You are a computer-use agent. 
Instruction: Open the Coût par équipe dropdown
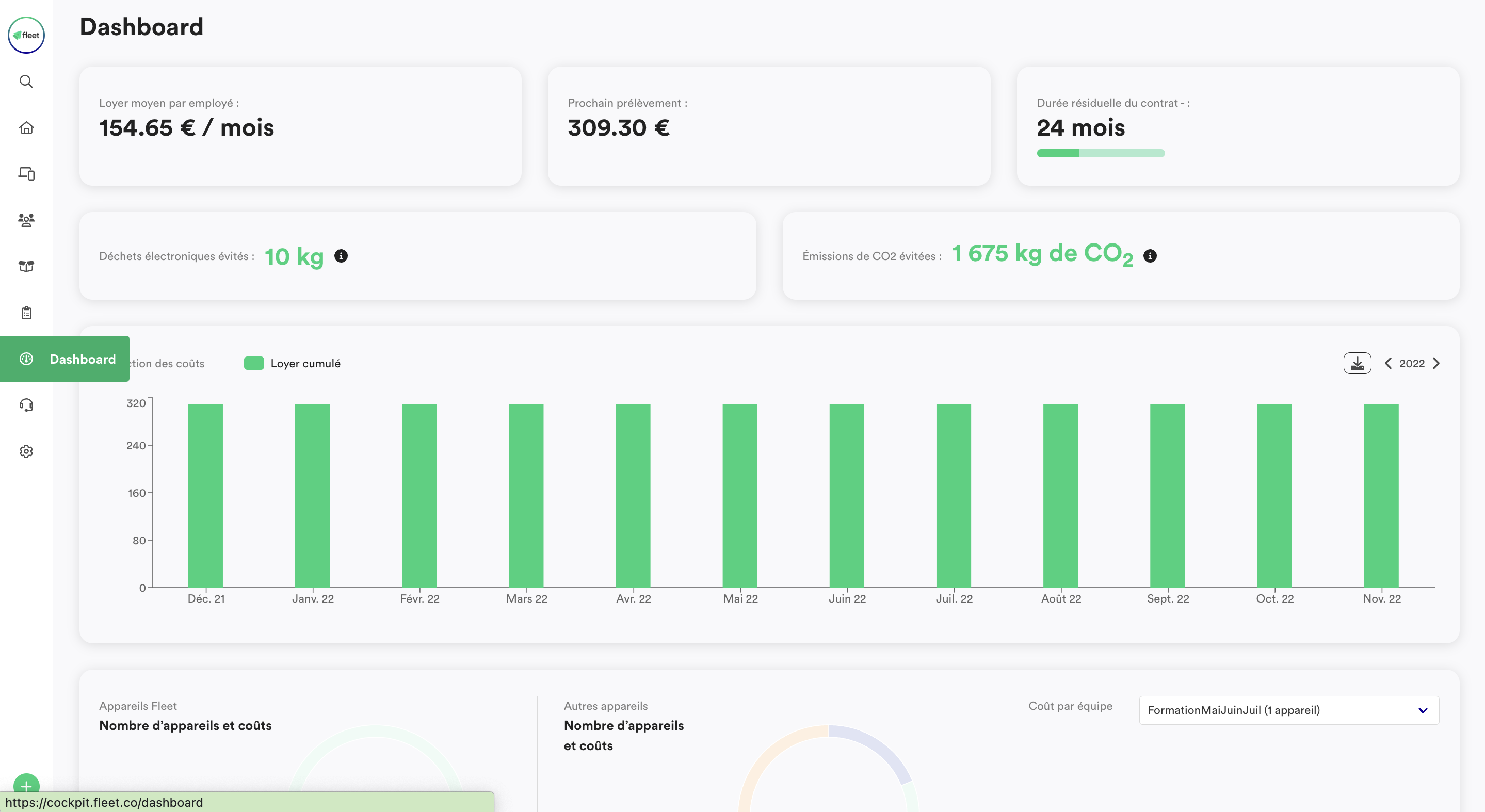coord(1288,710)
